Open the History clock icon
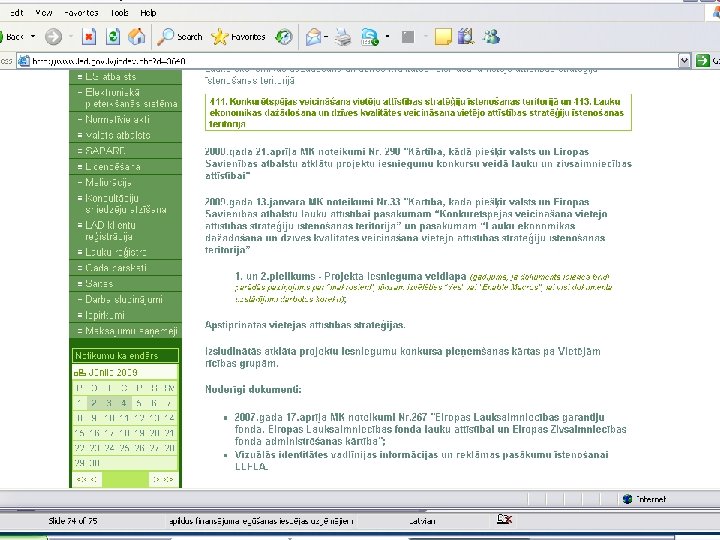Viewport: 720px width, 540px height. point(284,37)
